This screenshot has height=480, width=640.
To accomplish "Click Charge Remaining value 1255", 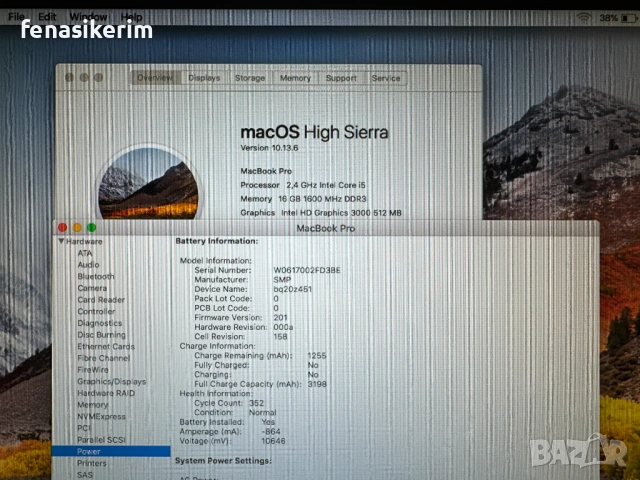I will coord(317,356).
